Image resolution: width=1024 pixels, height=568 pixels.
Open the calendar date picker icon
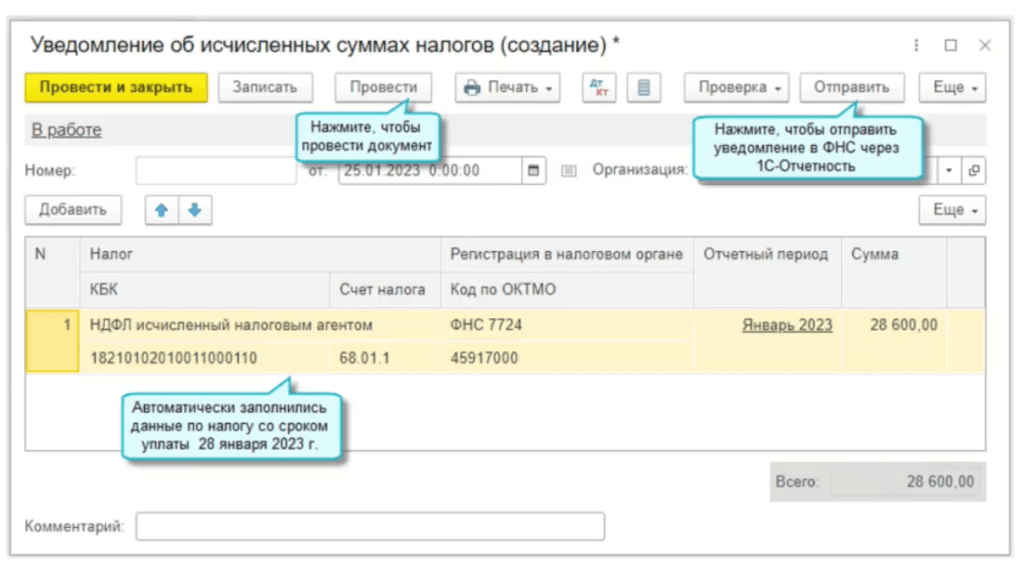[x=534, y=170]
